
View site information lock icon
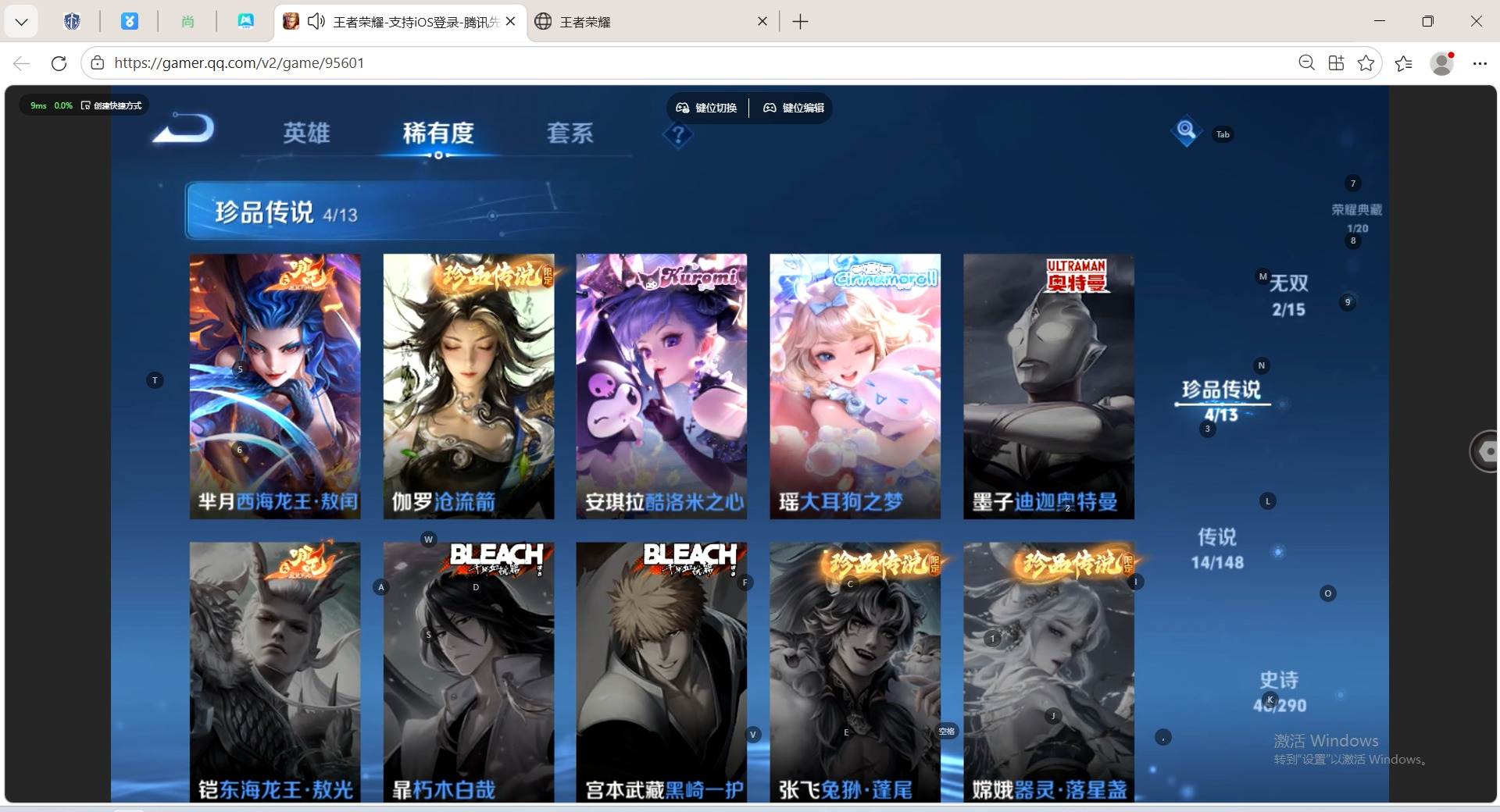(x=97, y=63)
